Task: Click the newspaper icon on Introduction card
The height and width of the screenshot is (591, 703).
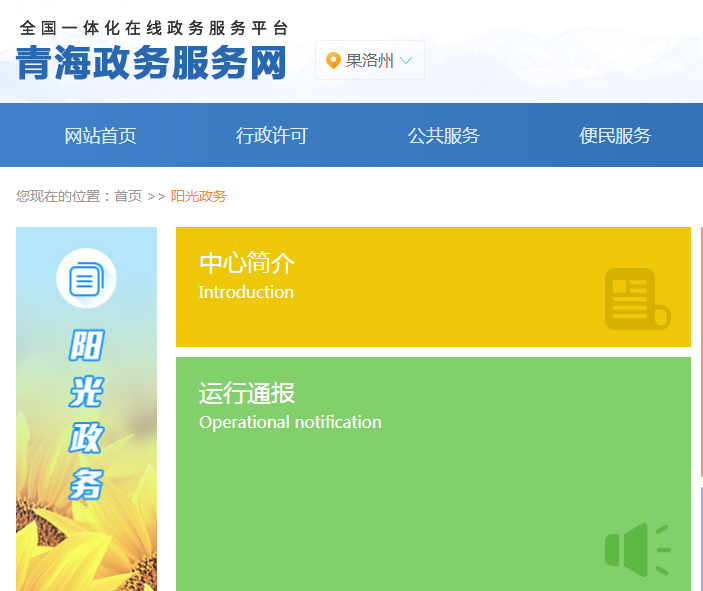Action: click(638, 299)
